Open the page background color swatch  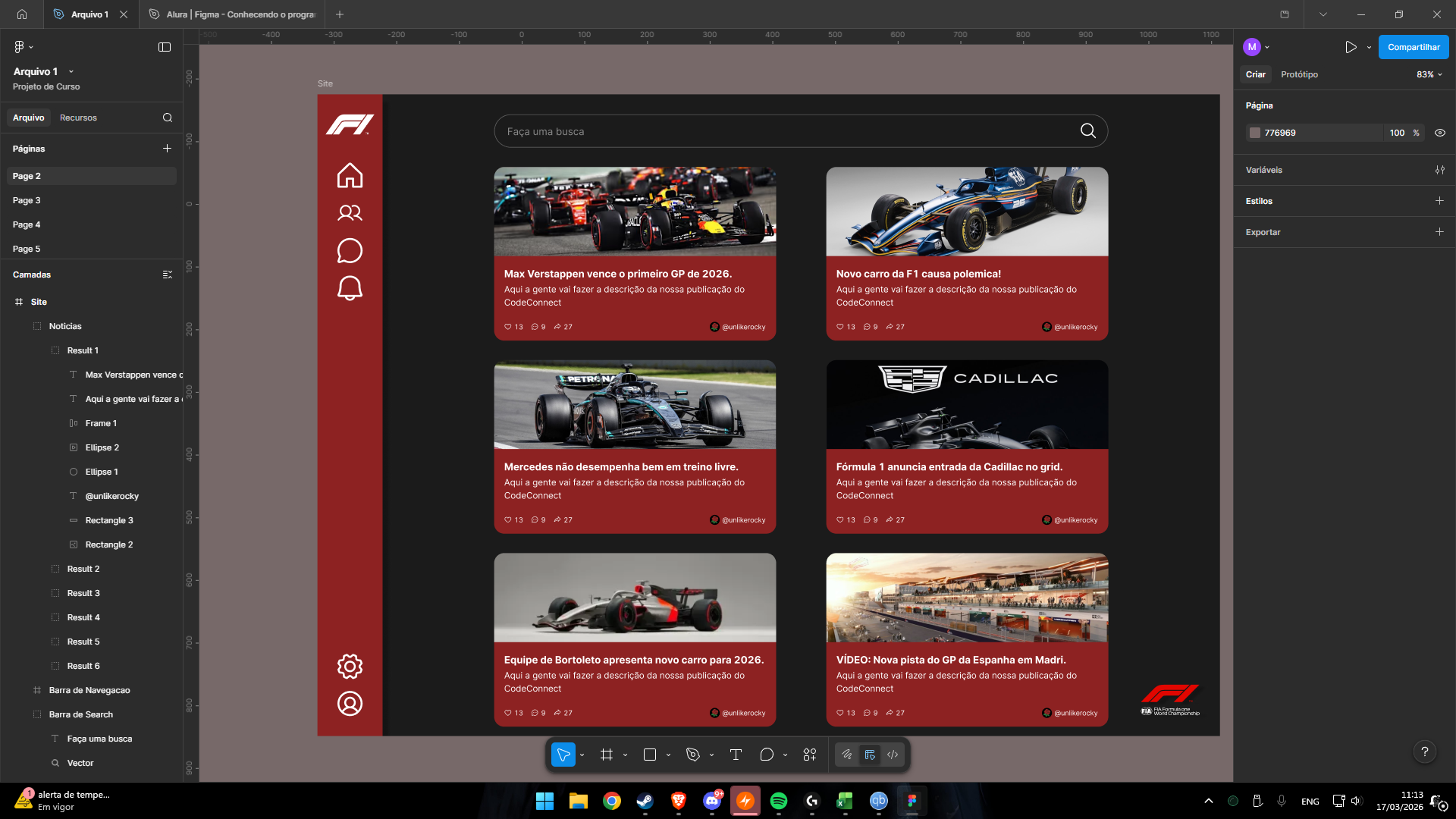pyautogui.click(x=1255, y=133)
